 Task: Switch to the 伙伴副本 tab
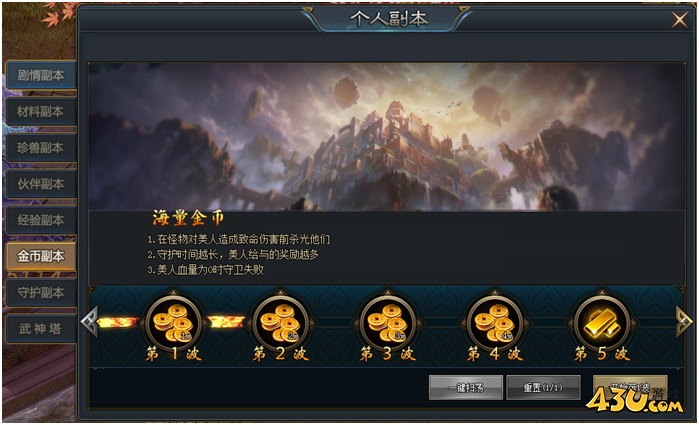tap(41, 184)
